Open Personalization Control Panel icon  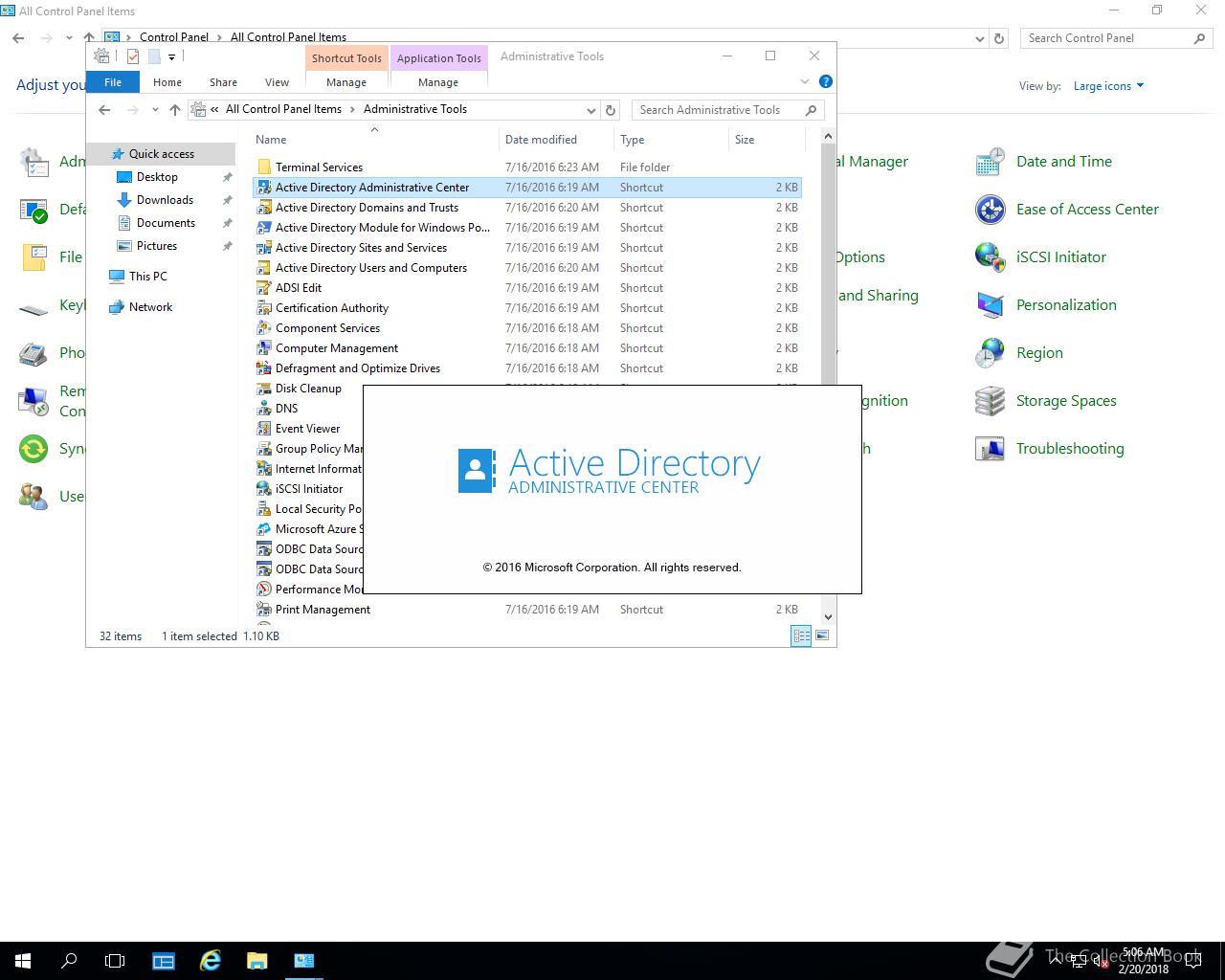[x=991, y=305]
